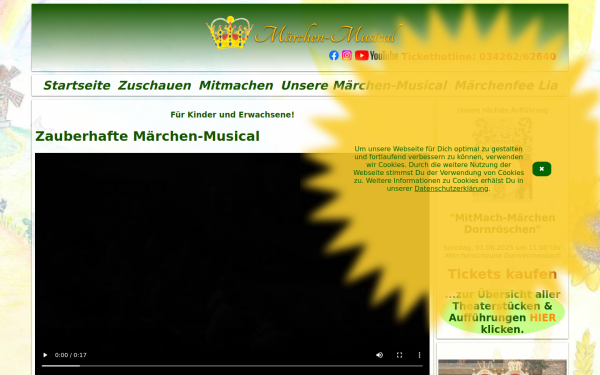Click the Zauberhafte Märchen-Musical heading

pyautogui.click(x=147, y=136)
